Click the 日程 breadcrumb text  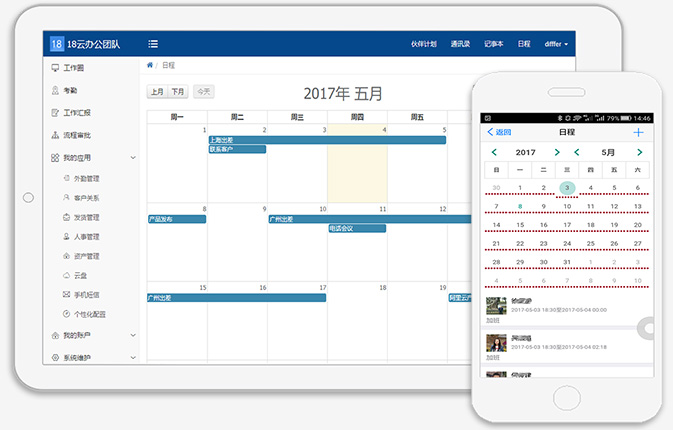coord(168,65)
